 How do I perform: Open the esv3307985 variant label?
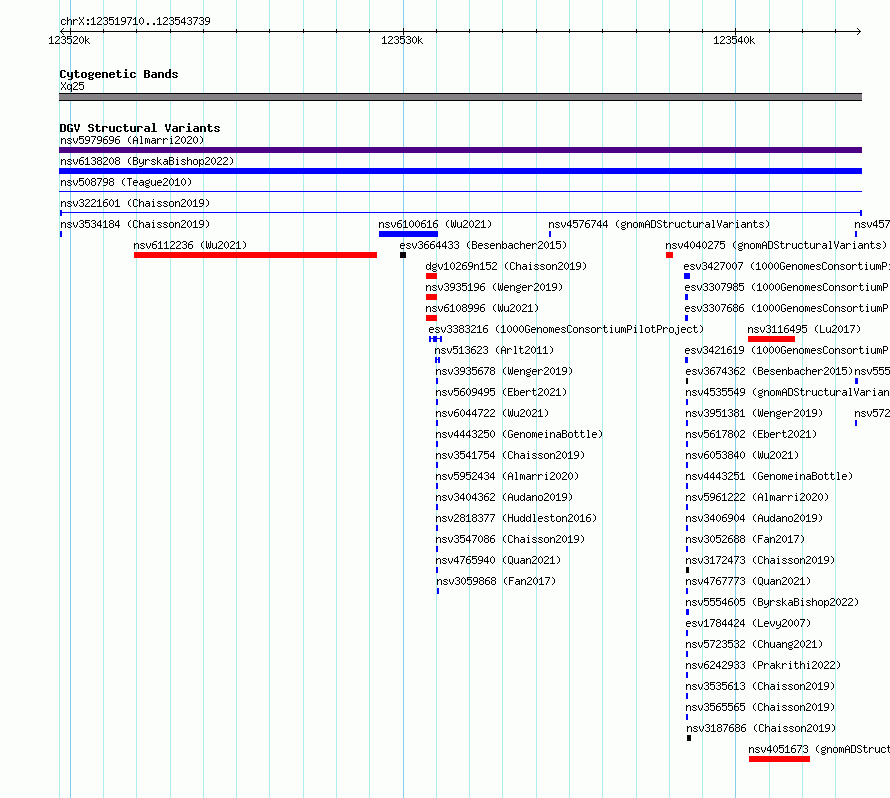click(787, 287)
